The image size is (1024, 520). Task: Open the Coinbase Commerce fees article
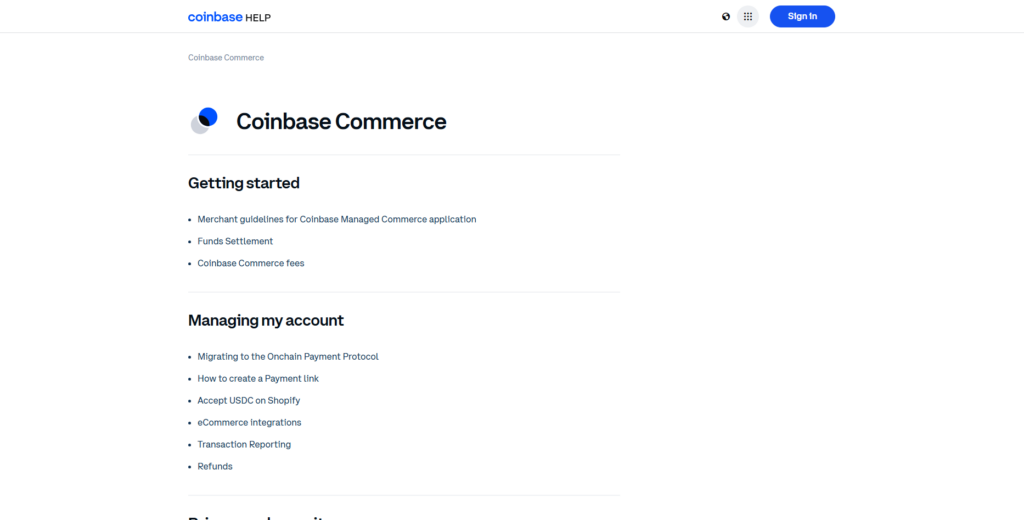[251, 263]
